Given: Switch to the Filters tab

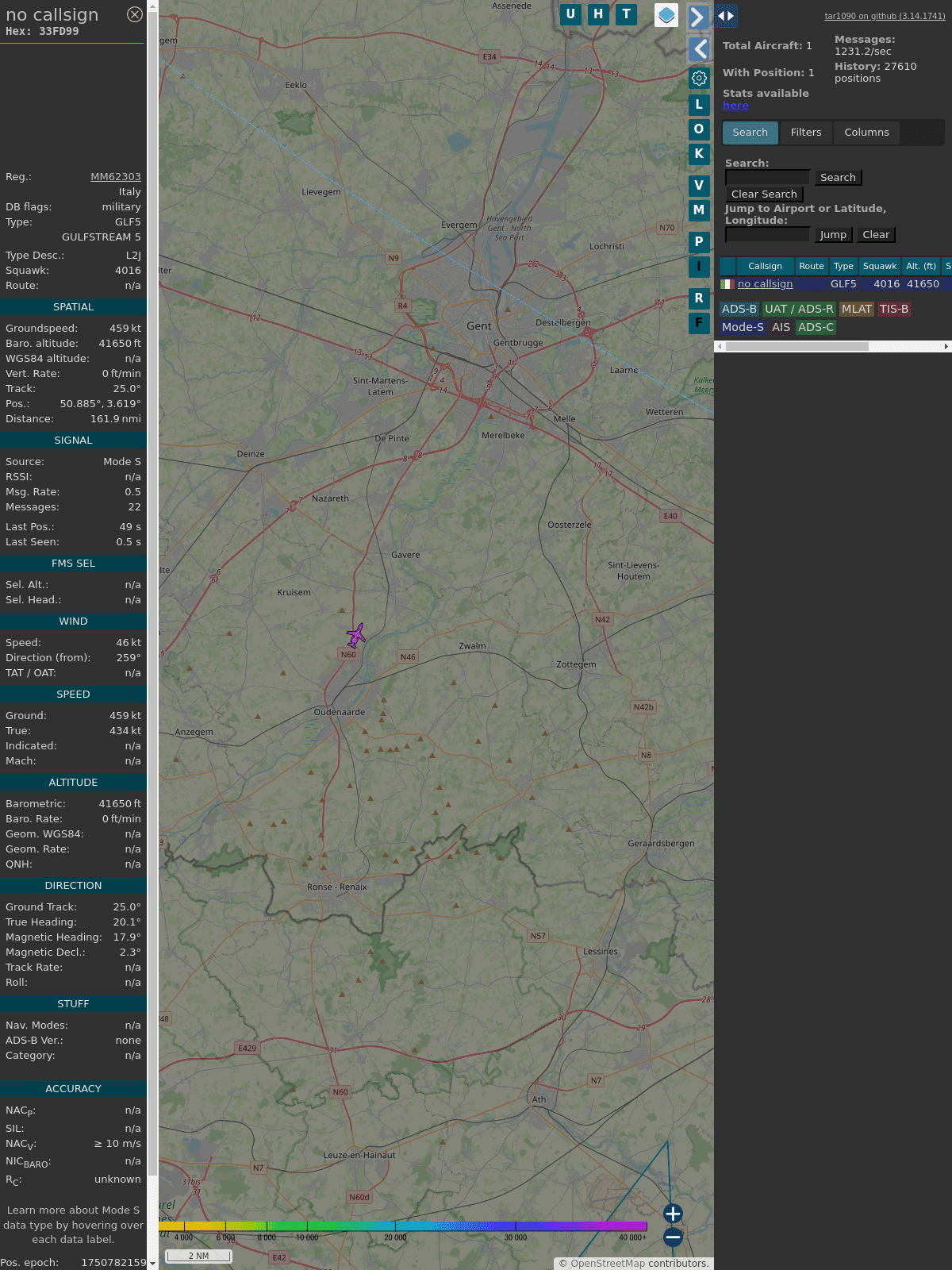Looking at the screenshot, I should point(805,133).
